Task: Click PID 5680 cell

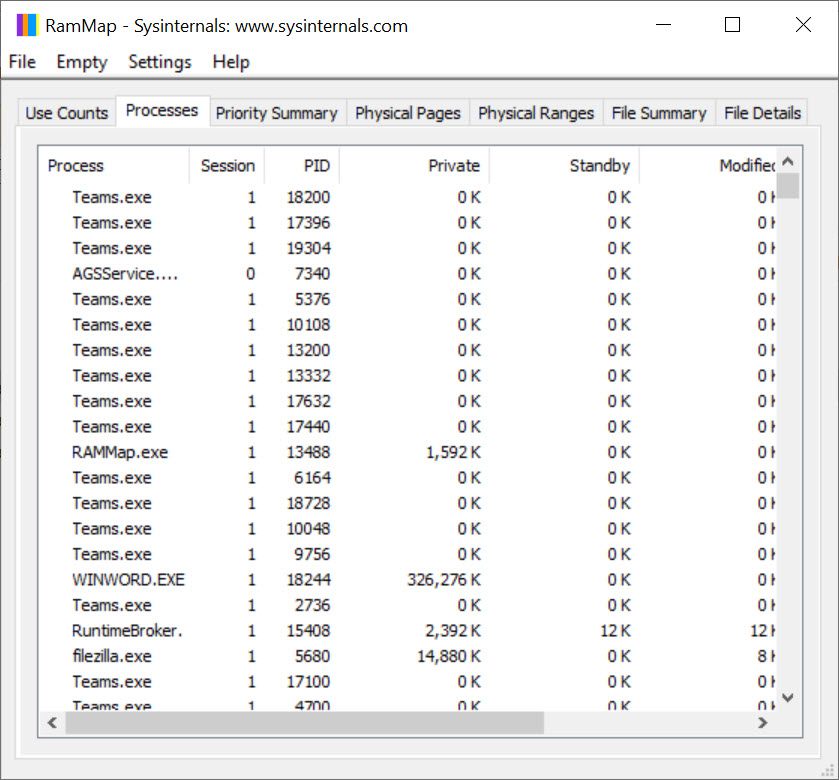Action: pyautogui.click(x=312, y=656)
